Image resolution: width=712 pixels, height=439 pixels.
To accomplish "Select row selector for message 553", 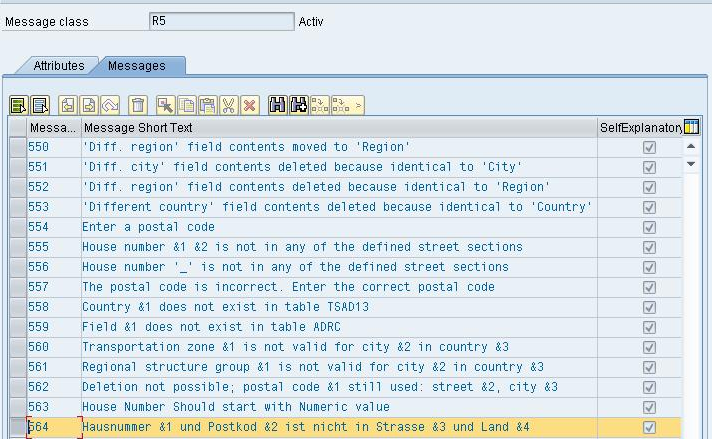I will [18, 207].
